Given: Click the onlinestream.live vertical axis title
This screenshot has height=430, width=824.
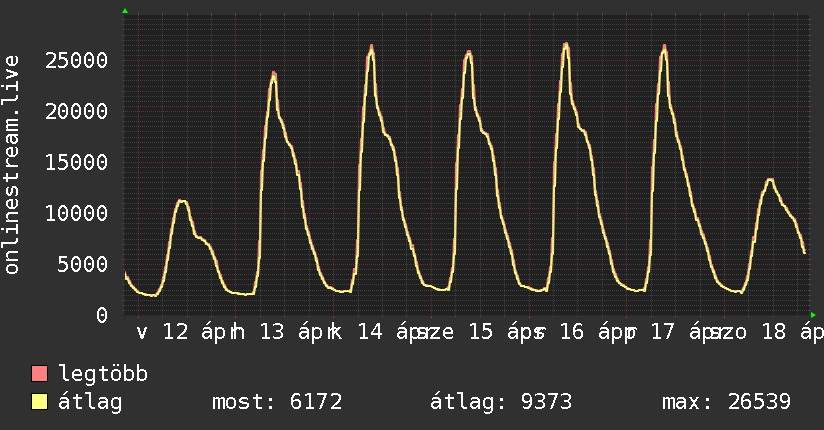Looking at the screenshot, I should (x=11, y=165).
